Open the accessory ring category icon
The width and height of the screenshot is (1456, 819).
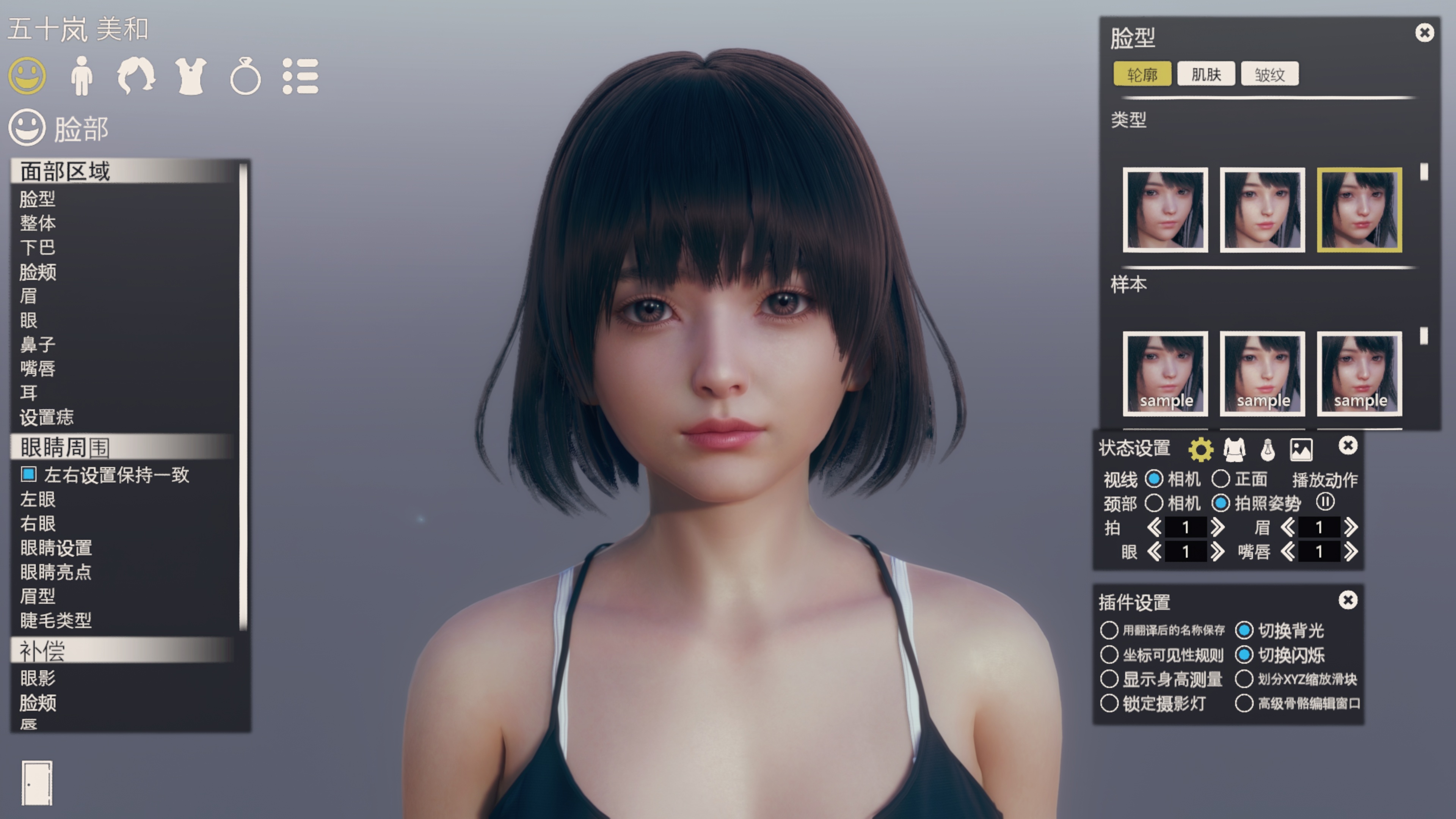pos(245,76)
